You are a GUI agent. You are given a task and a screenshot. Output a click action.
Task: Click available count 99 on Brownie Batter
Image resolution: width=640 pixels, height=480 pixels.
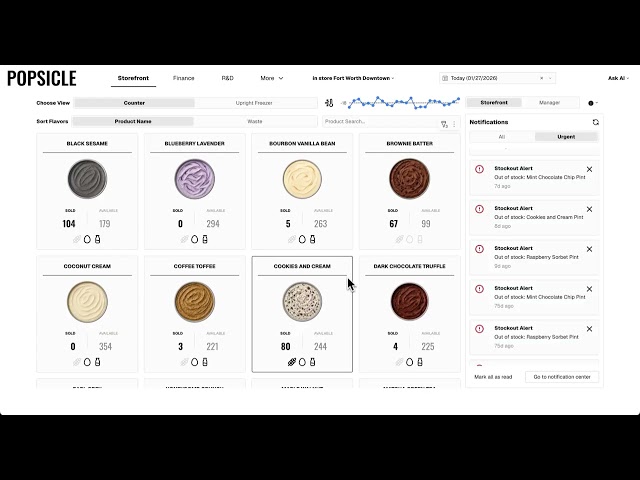click(x=426, y=224)
